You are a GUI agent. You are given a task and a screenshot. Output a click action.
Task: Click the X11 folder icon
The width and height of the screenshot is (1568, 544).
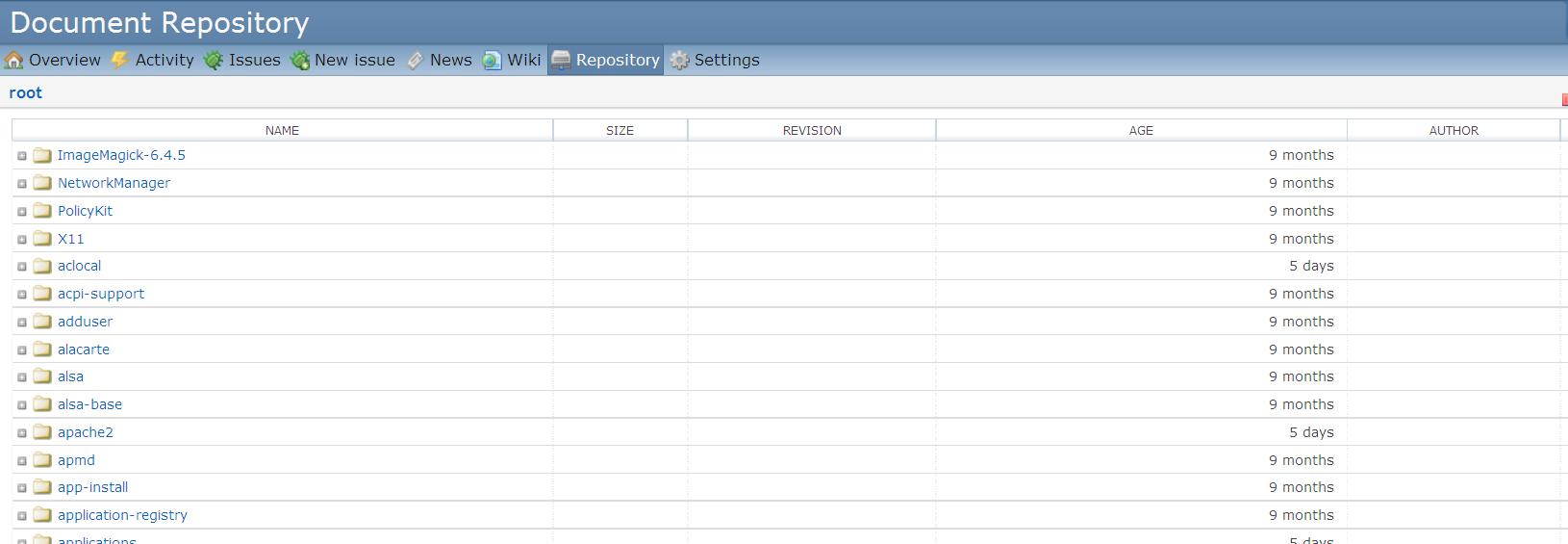point(42,239)
